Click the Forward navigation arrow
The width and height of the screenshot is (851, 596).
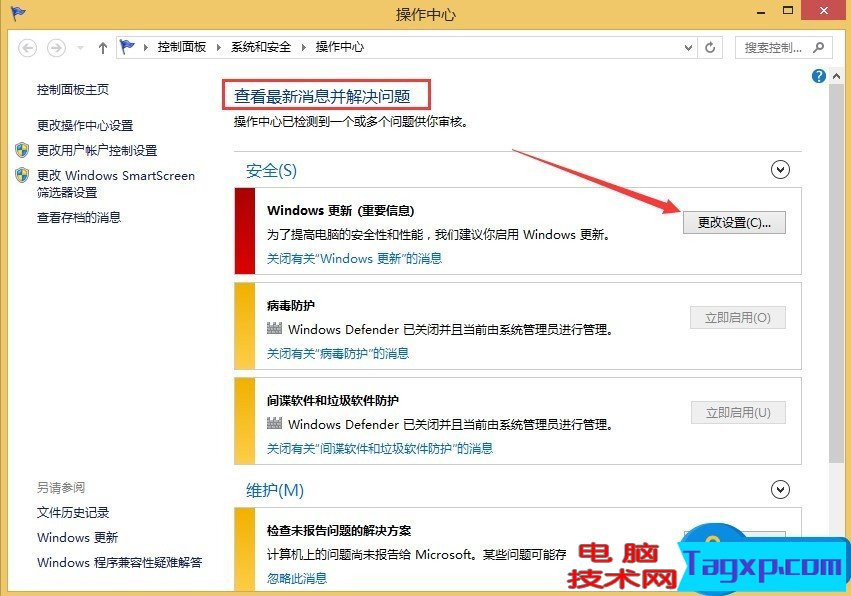coord(56,48)
